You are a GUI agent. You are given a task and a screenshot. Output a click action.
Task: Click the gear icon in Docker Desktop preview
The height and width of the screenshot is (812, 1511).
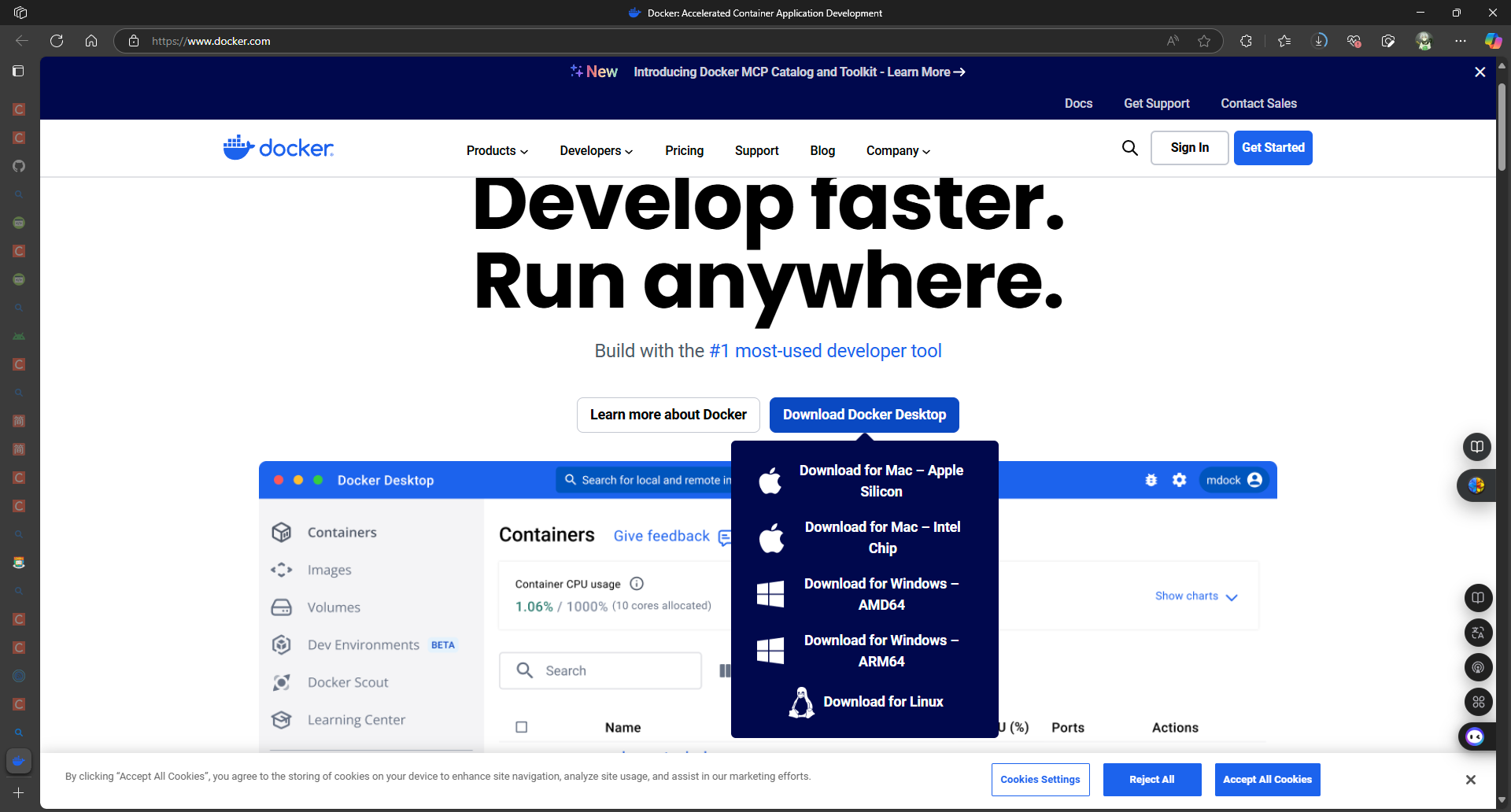click(1179, 480)
